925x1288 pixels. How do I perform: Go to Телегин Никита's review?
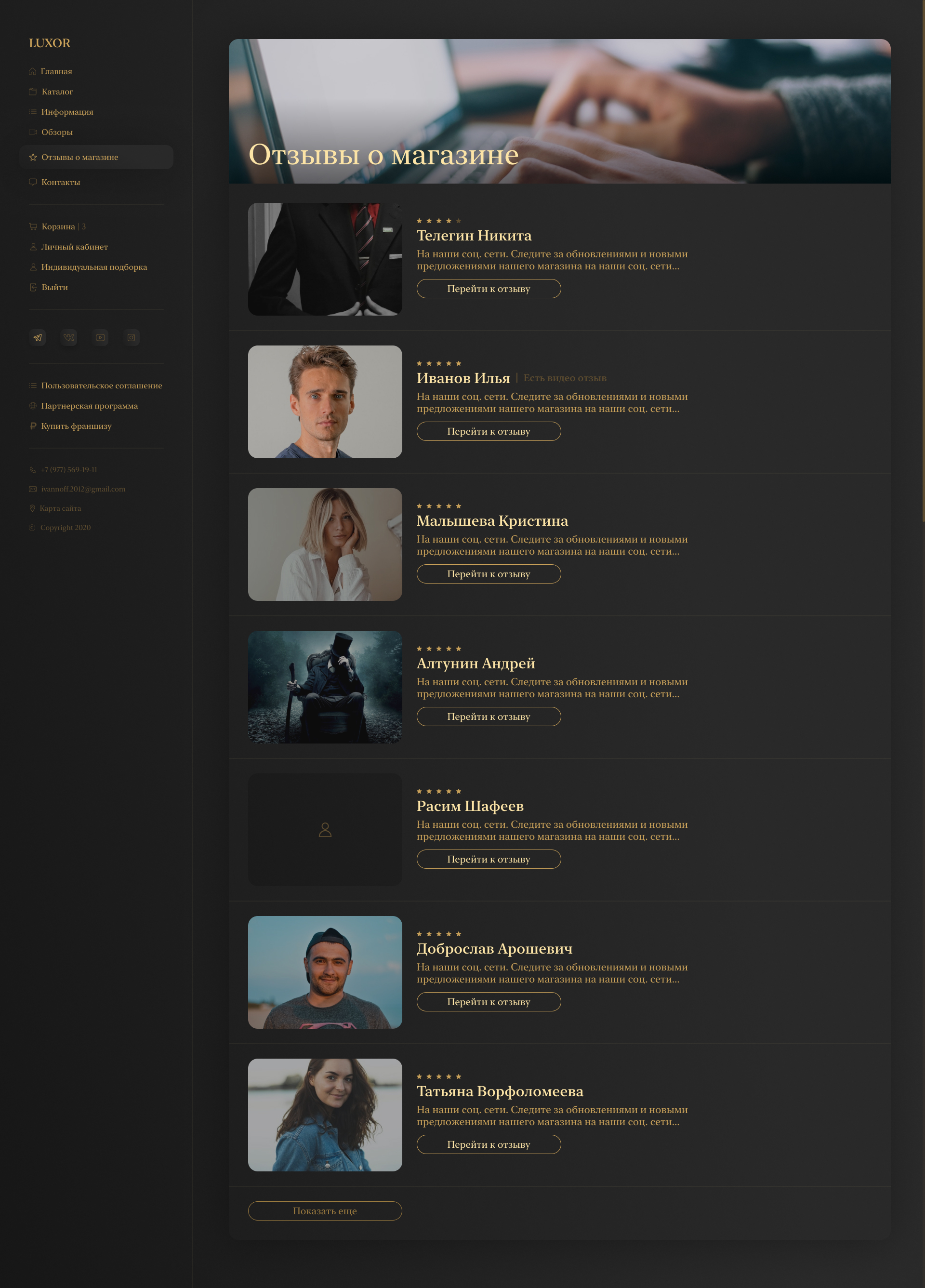[x=489, y=289]
